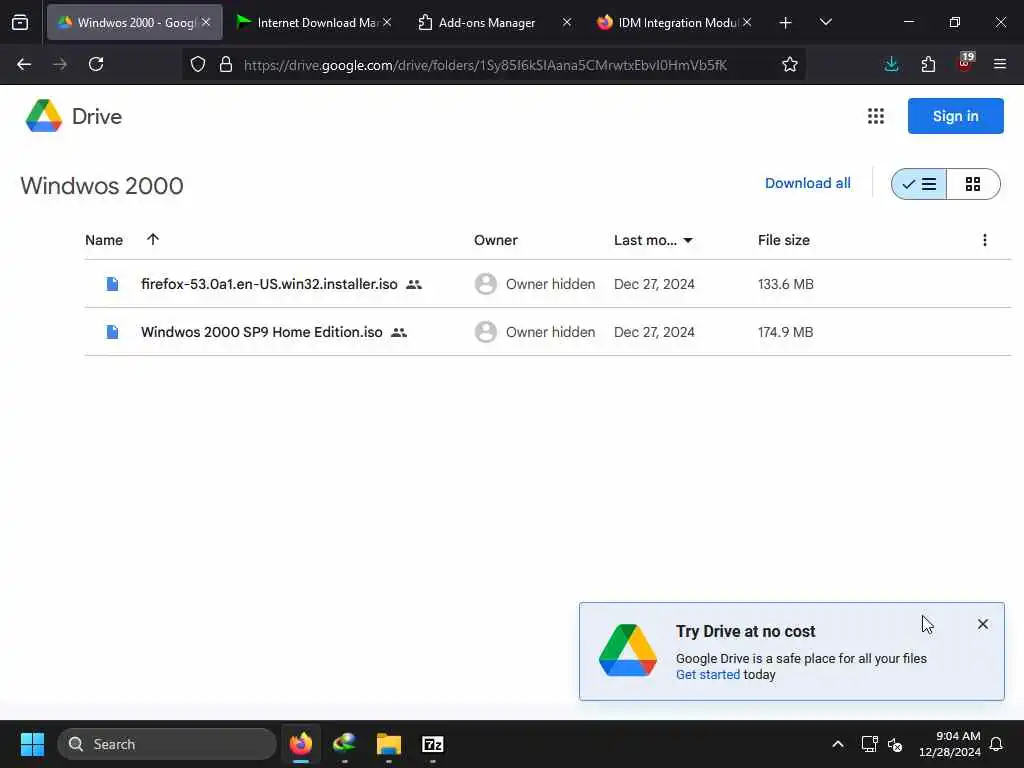This screenshot has height=768, width=1024.
Task: Open the three-dot more options menu in header
Action: click(x=985, y=240)
